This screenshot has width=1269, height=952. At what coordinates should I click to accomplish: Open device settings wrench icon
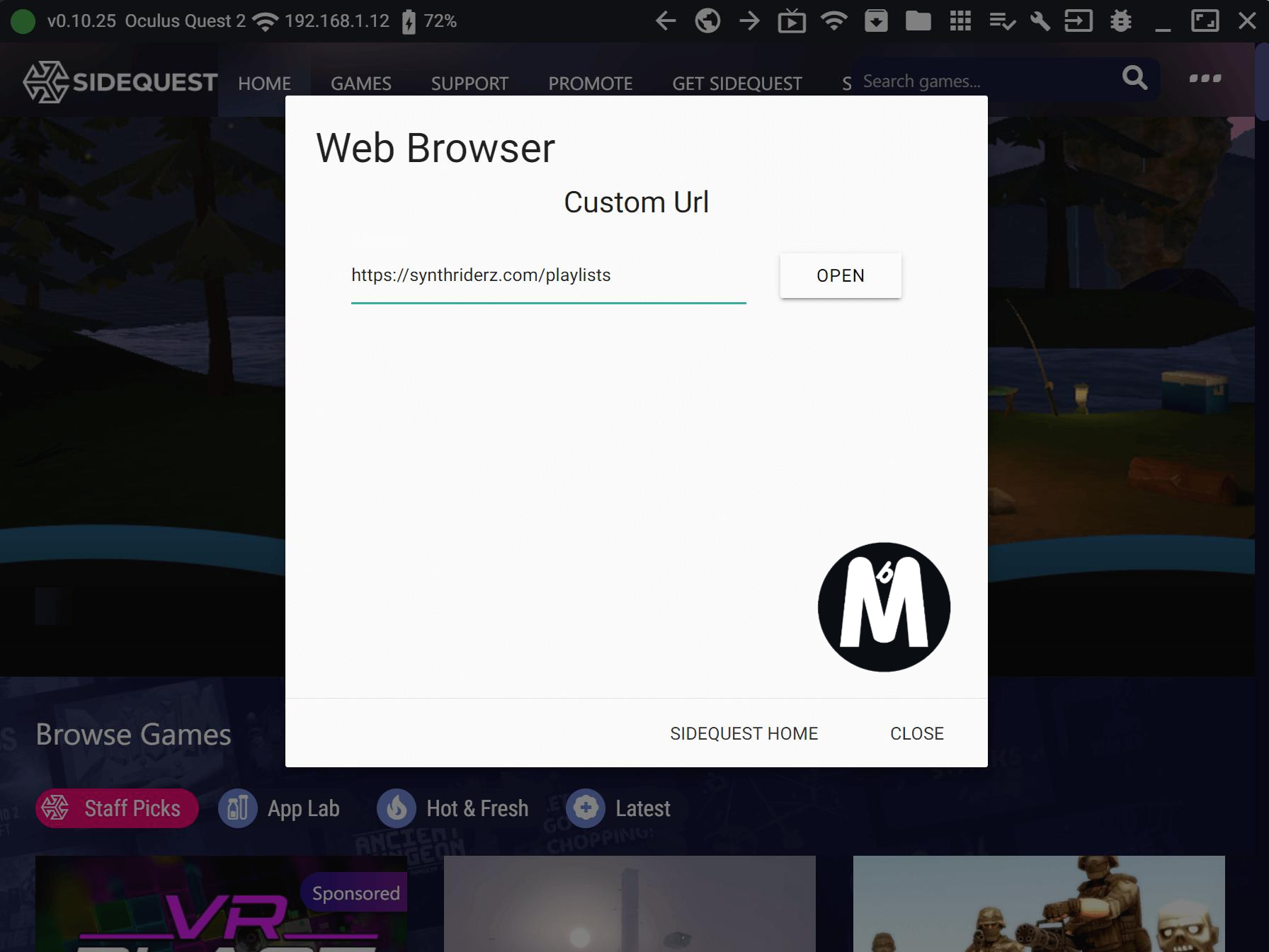[1040, 21]
